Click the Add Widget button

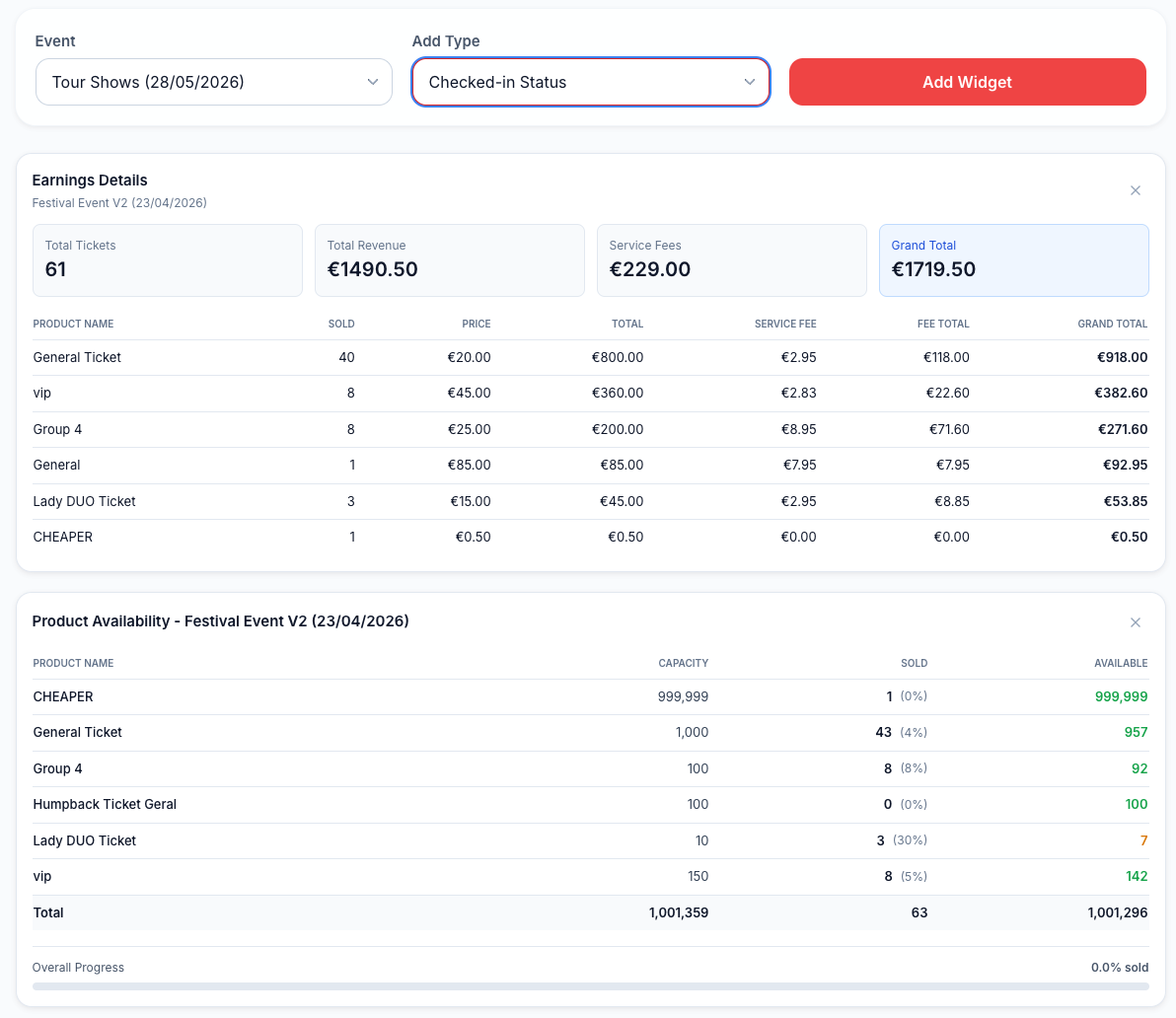coord(967,82)
